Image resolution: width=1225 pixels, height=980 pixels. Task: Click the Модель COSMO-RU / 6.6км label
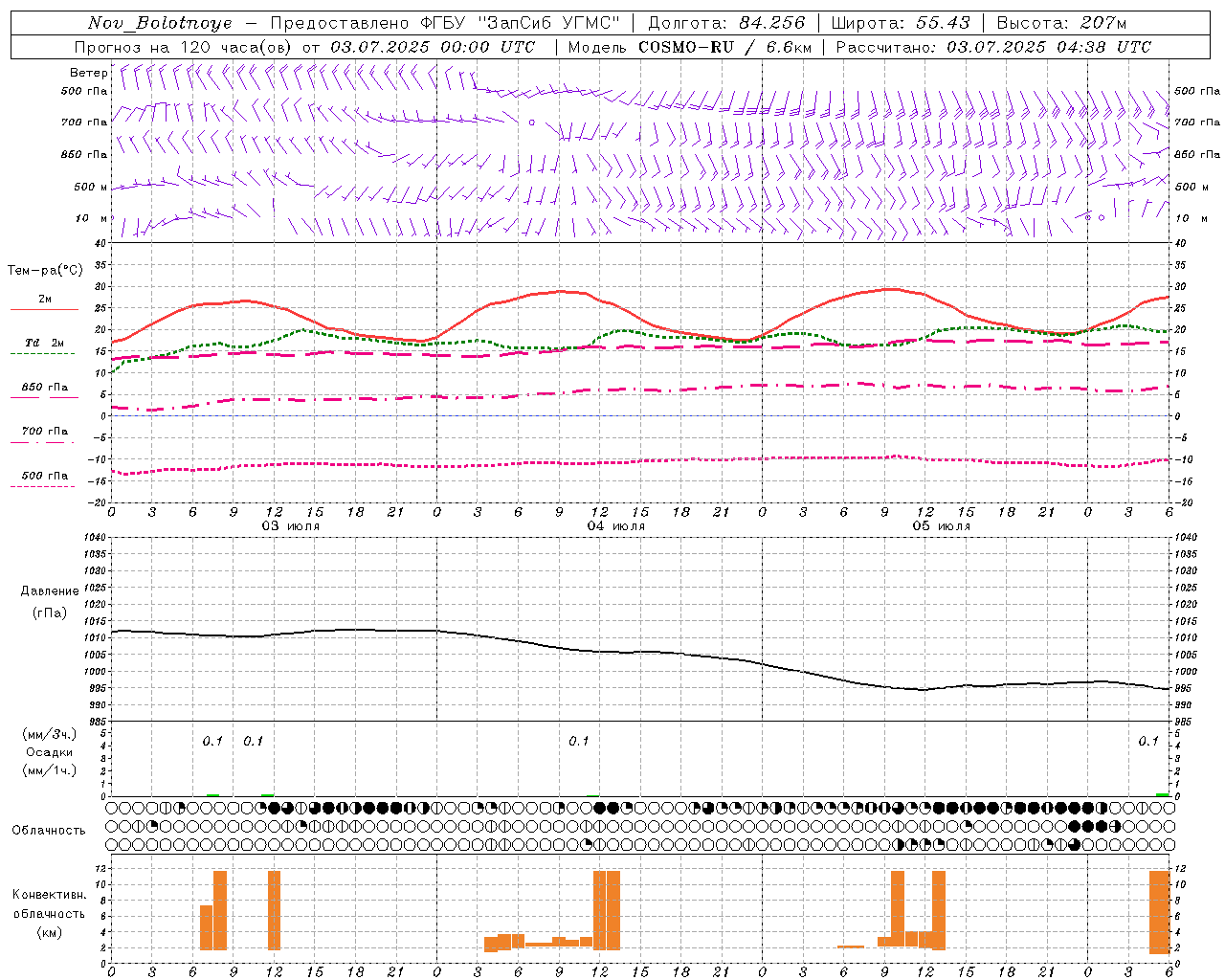point(690,47)
